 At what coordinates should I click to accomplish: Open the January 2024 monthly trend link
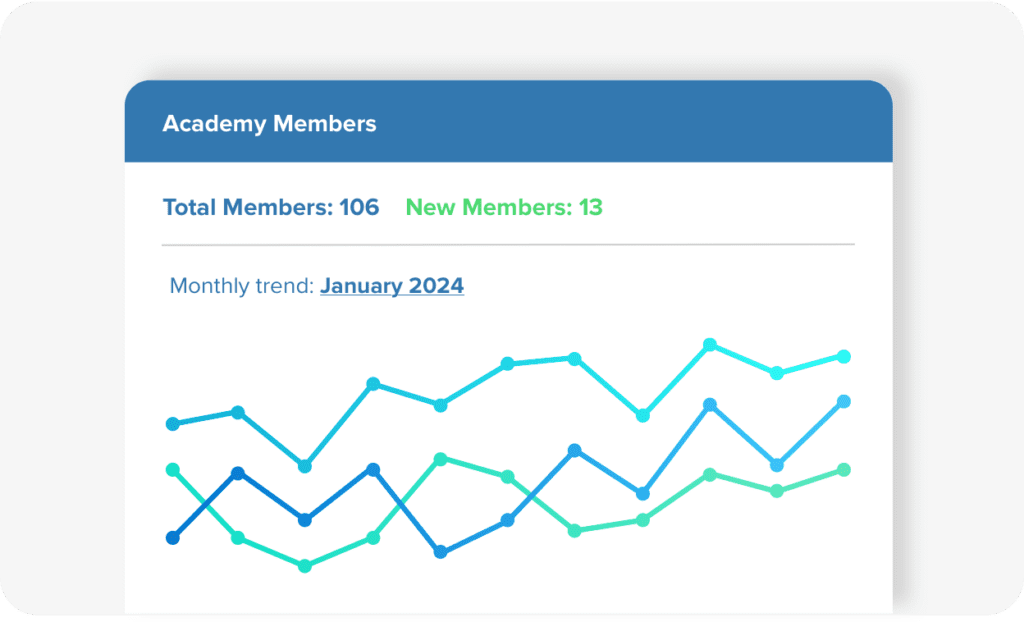392,286
